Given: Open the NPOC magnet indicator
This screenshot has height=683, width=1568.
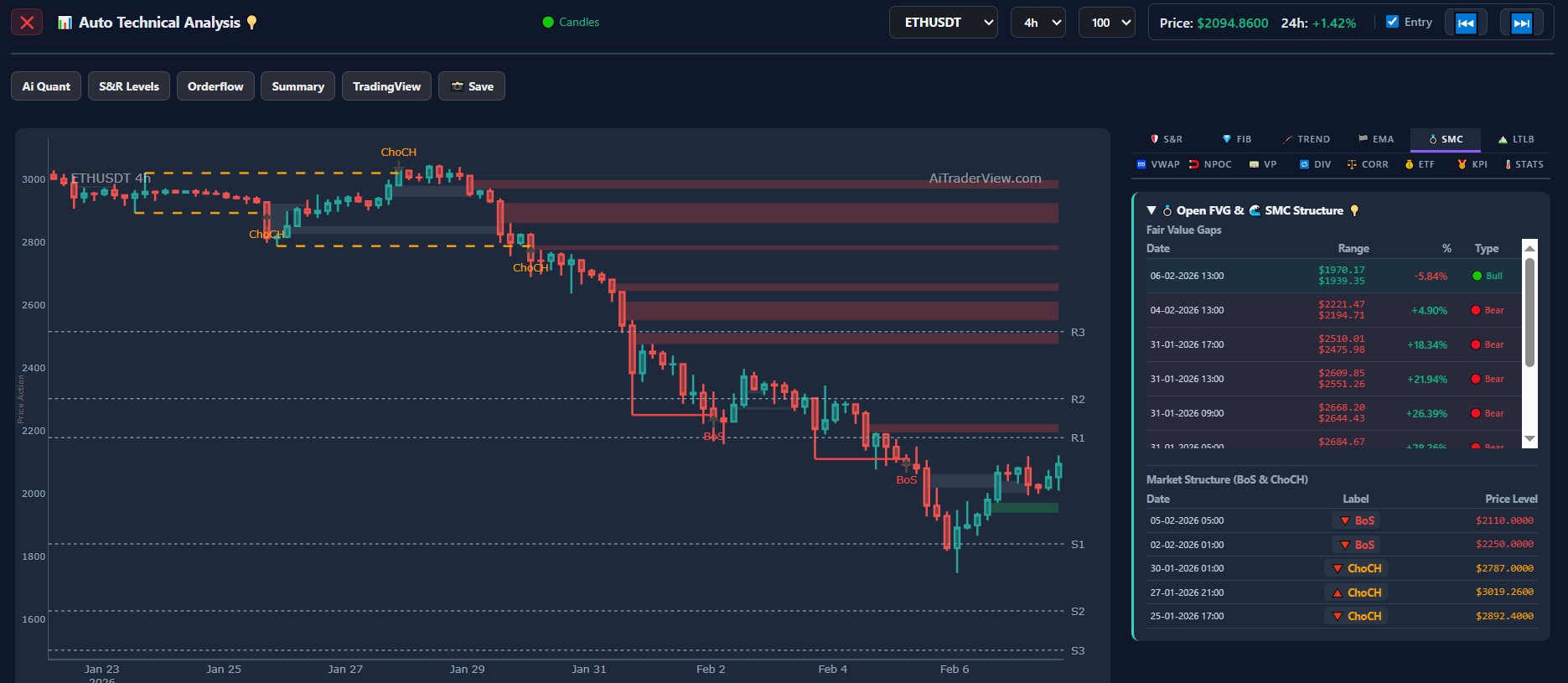Looking at the screenshot, I should click(1210, 164).
